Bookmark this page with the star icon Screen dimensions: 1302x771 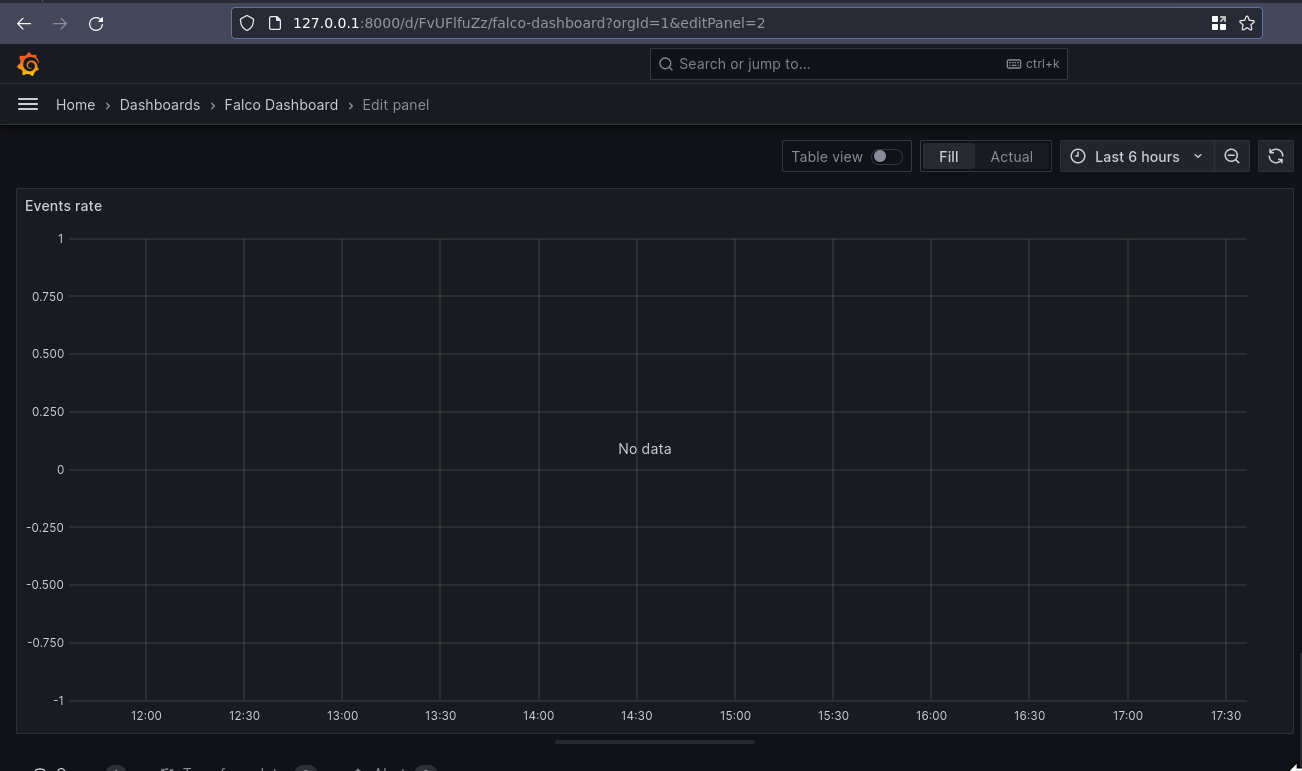(x=1246, y=23)
